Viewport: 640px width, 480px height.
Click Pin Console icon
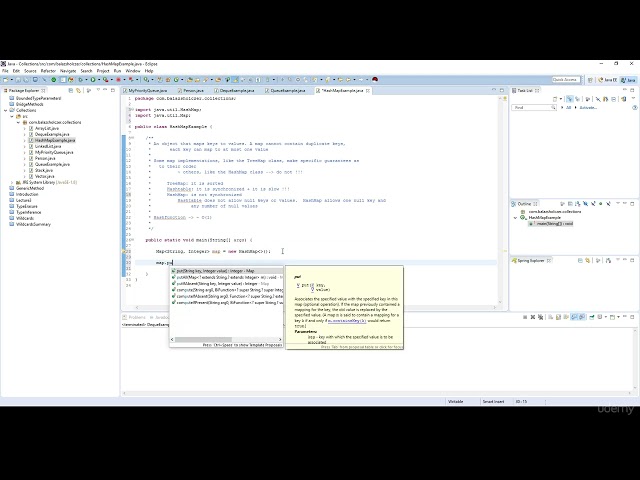coord(592,317)
